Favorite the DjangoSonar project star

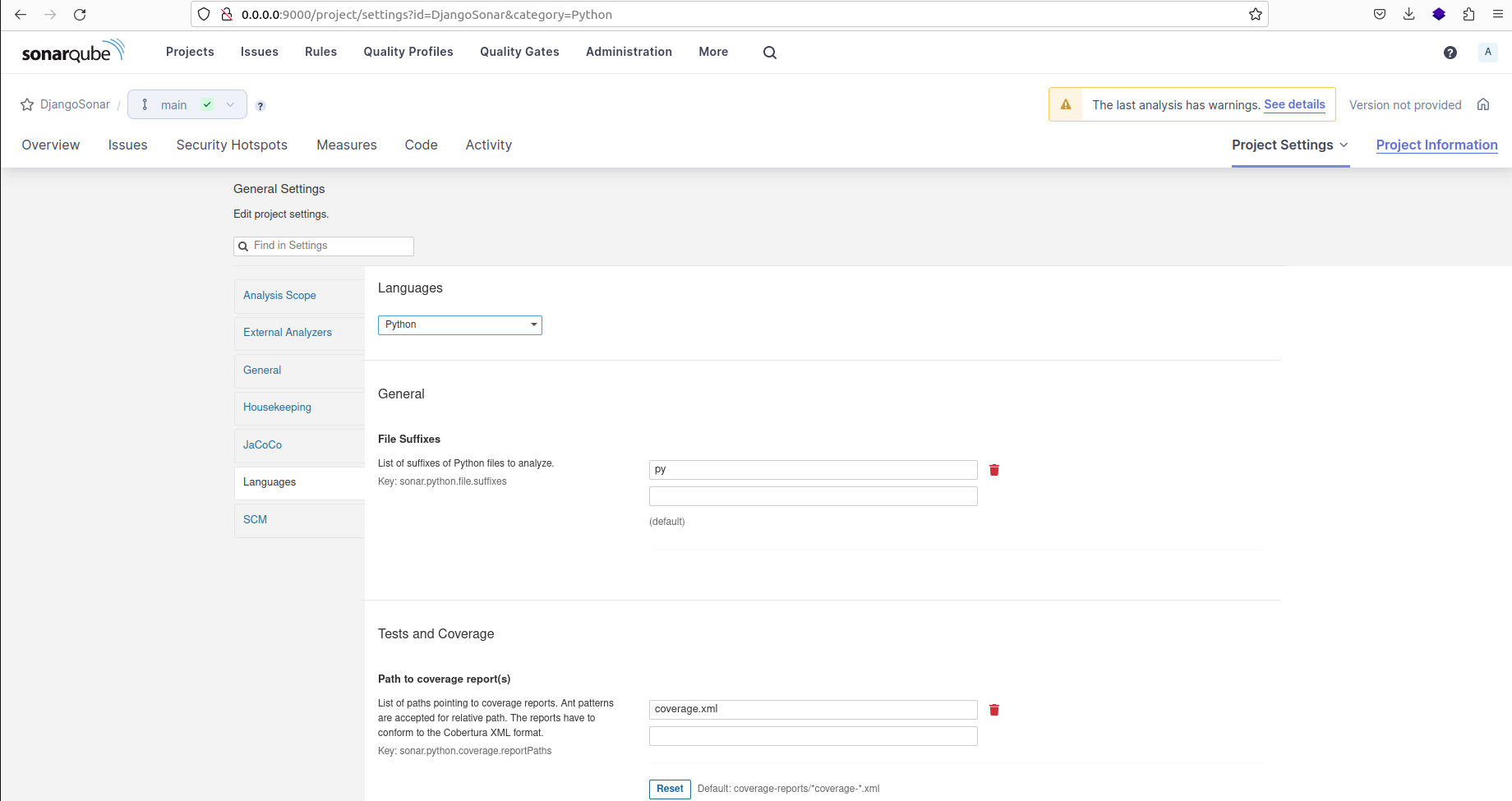click(x=27, y=104)
